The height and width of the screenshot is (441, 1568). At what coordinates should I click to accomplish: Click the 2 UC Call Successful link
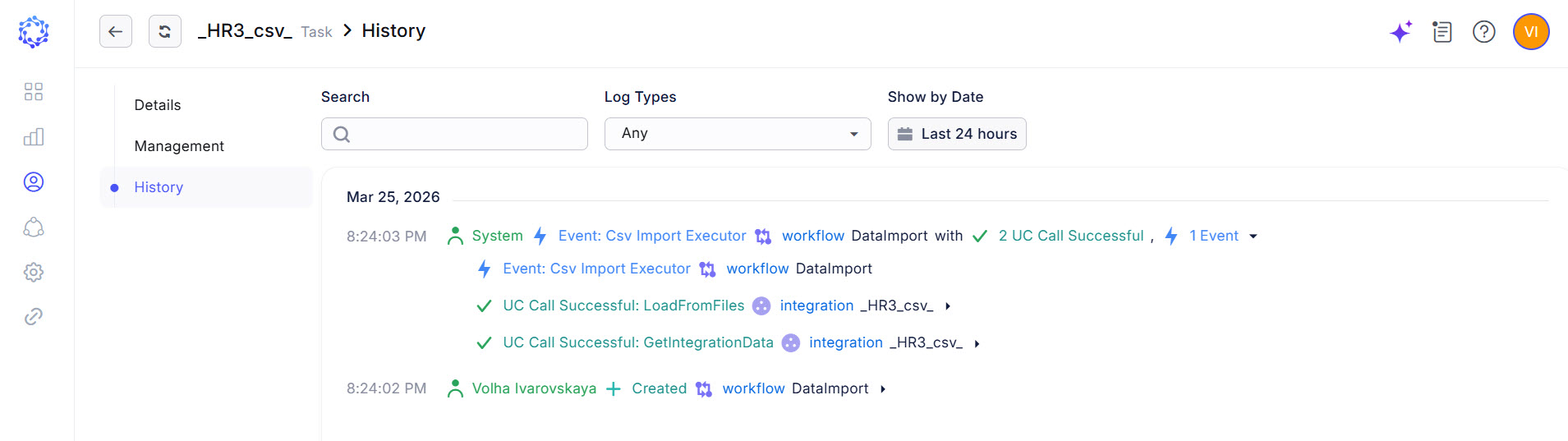[x=1071, y=236]
